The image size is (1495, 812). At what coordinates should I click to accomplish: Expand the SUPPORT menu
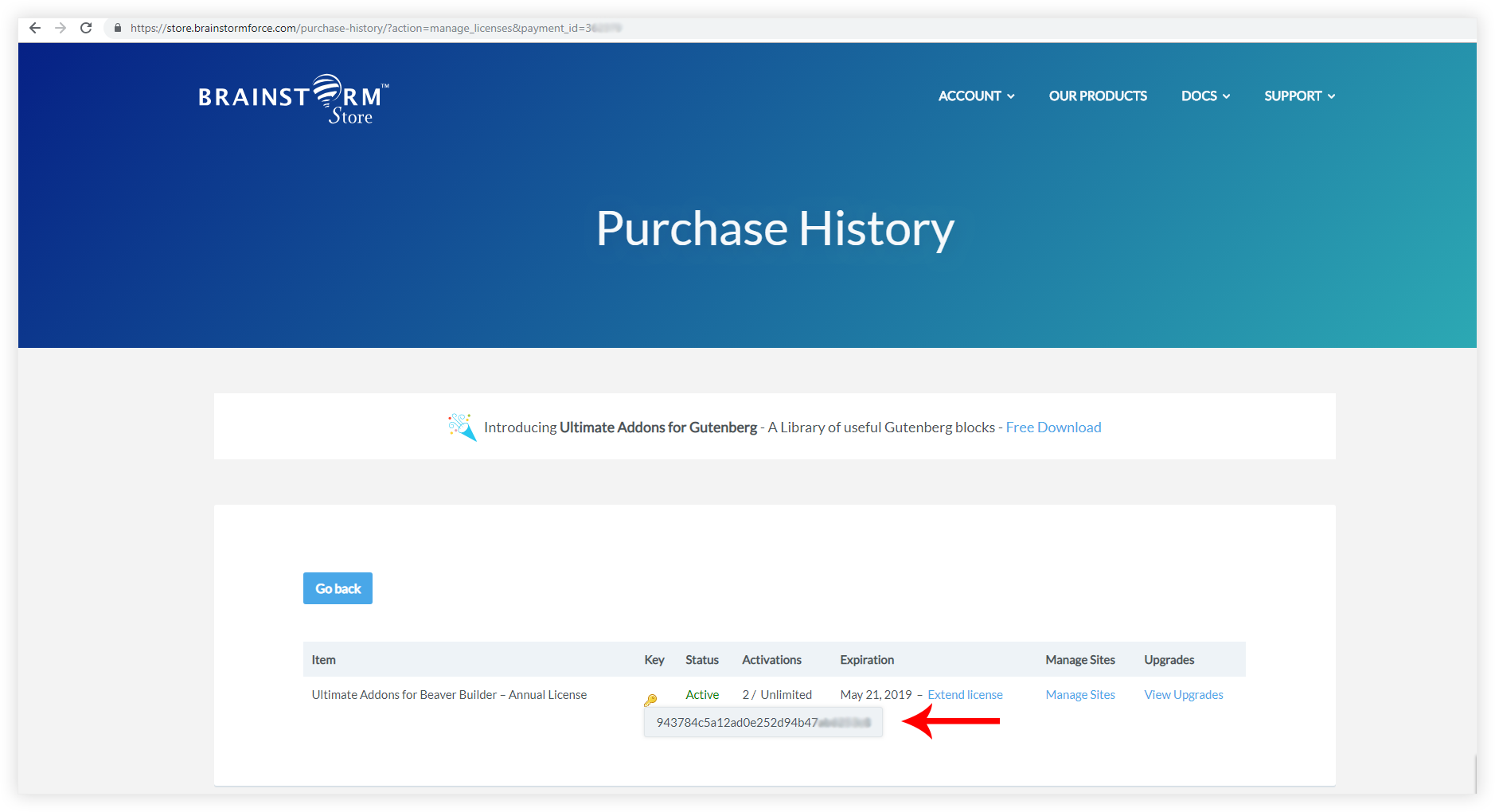click(1299, 96)
